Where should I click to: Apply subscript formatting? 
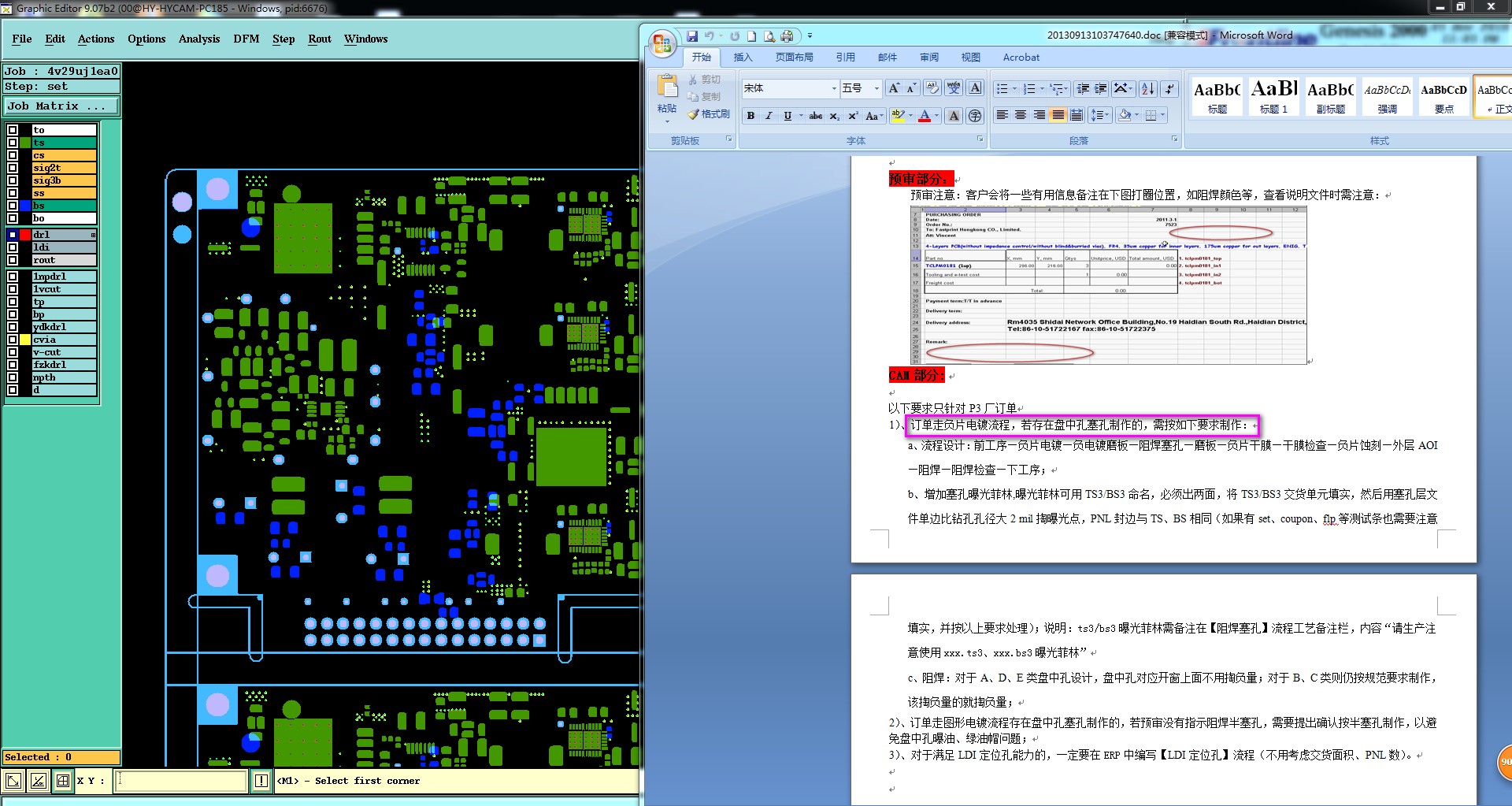(x=835, y=116)
